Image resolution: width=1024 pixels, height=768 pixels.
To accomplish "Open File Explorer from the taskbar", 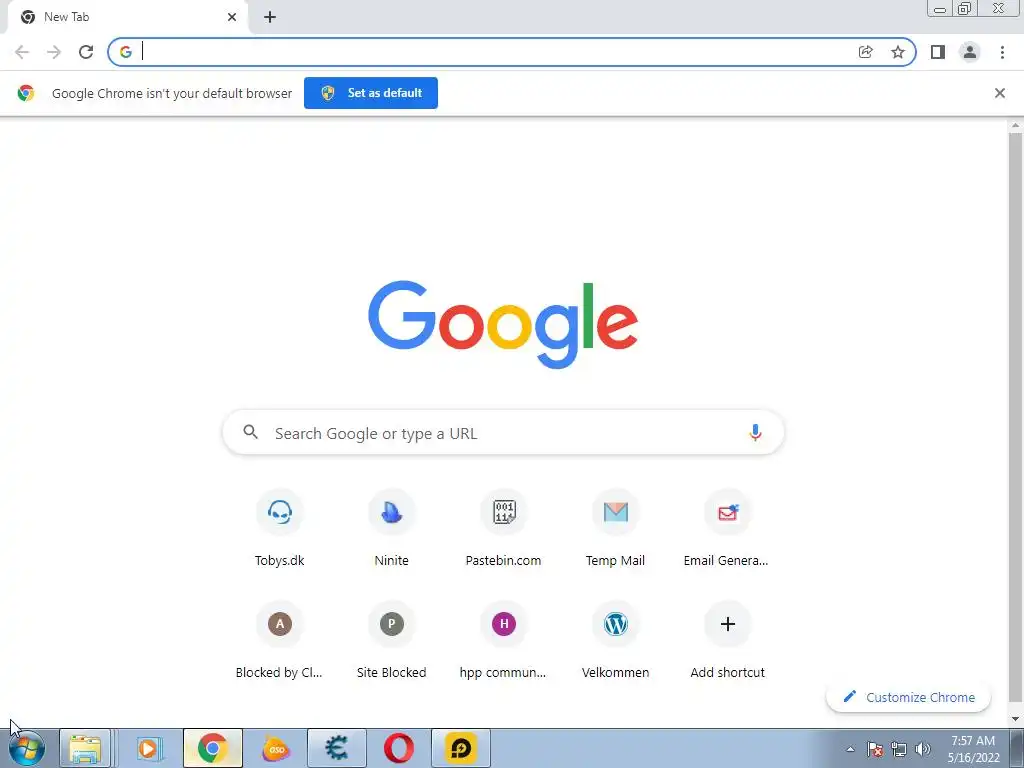I will (x=86, y=748).
